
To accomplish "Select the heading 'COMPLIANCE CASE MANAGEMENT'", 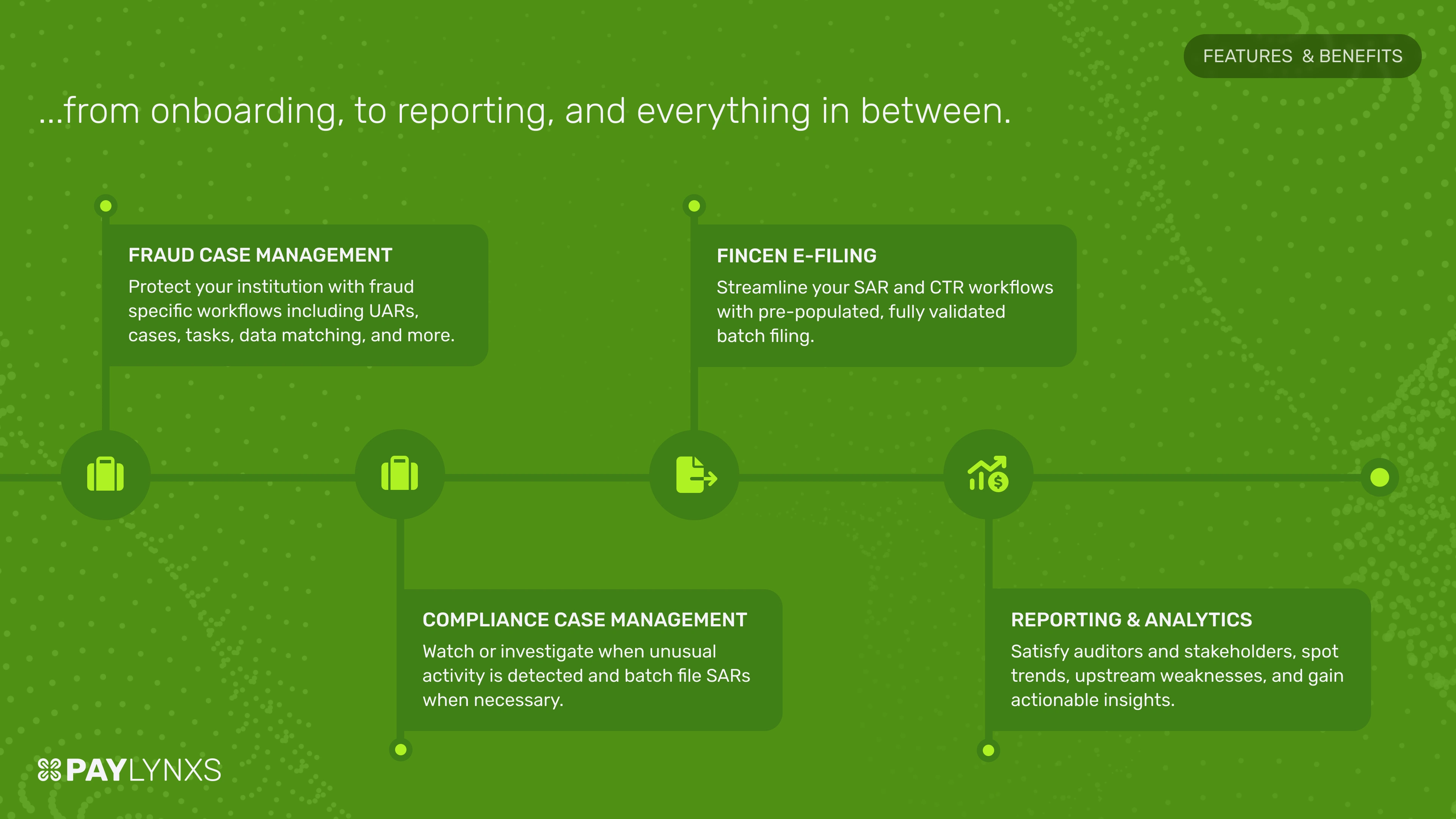I will [584, 620].
